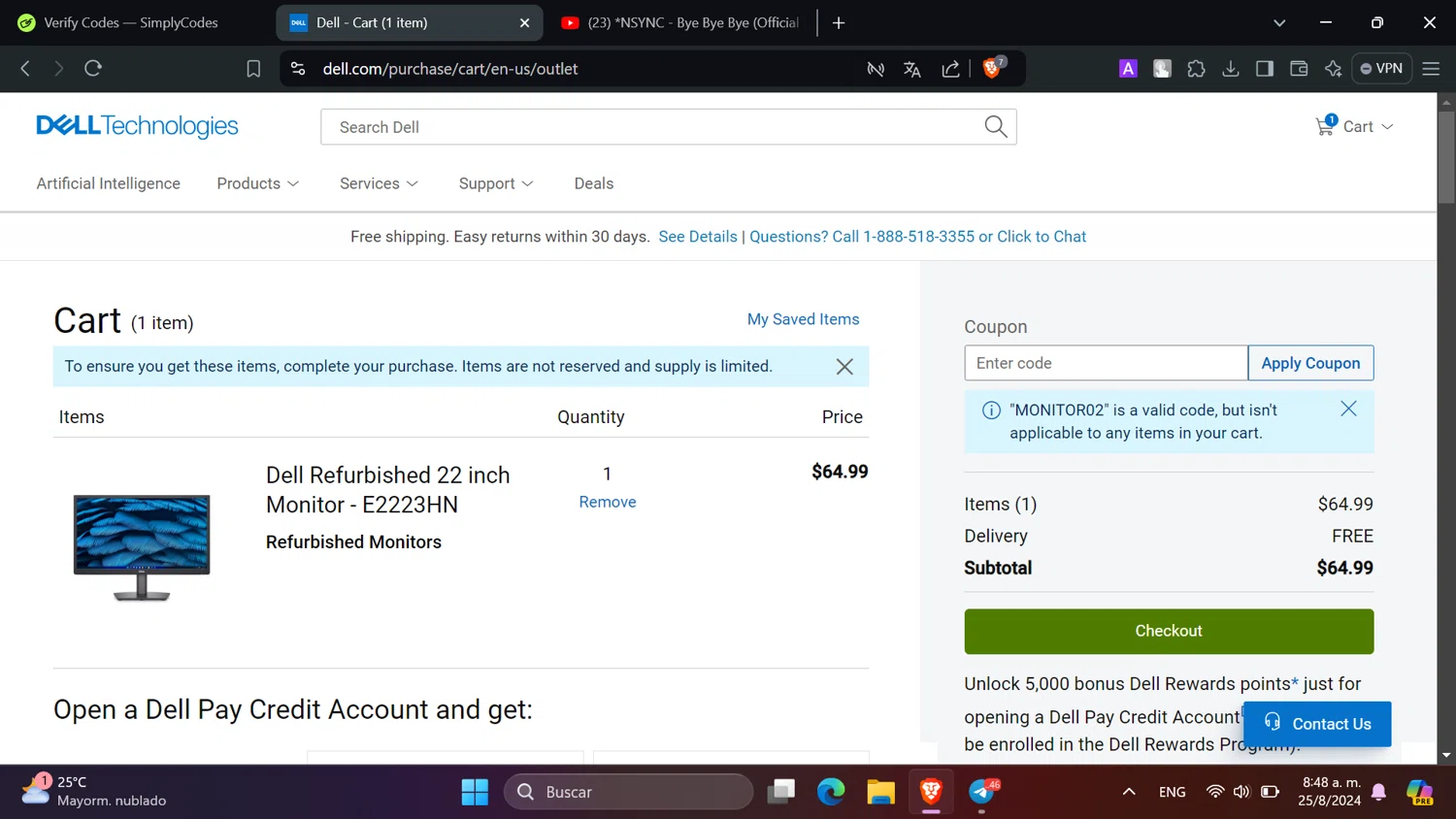Open the downloads icon

tap(1230, 69)
